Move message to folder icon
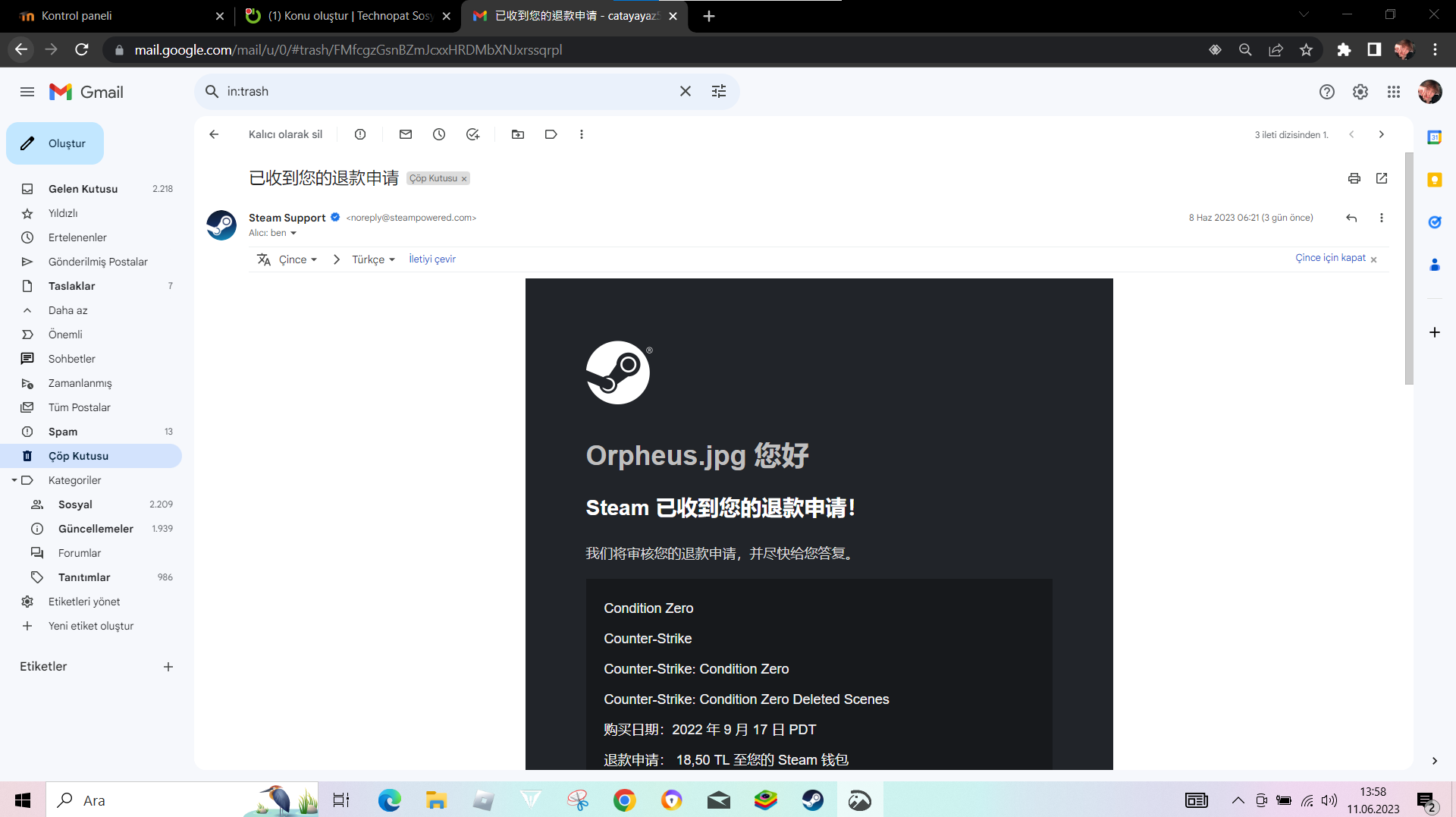1456x817 pixels. (x=518, y=134)
